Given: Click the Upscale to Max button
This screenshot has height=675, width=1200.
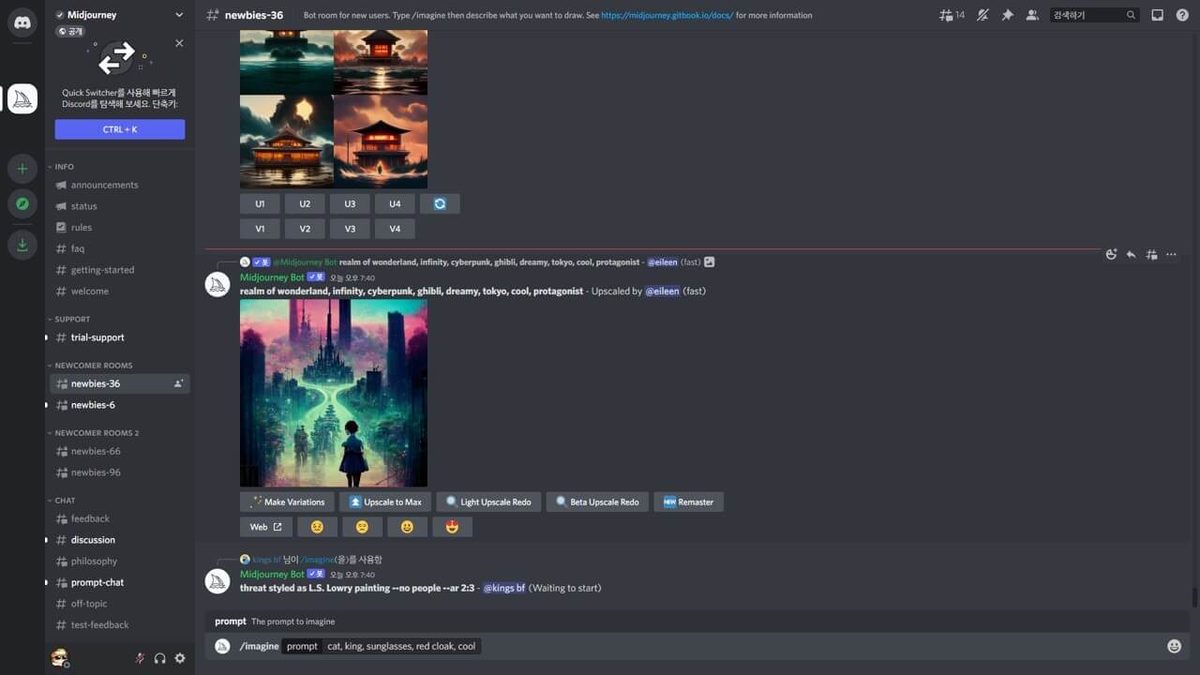Looking at the screenshot, I should pos(385,502).
